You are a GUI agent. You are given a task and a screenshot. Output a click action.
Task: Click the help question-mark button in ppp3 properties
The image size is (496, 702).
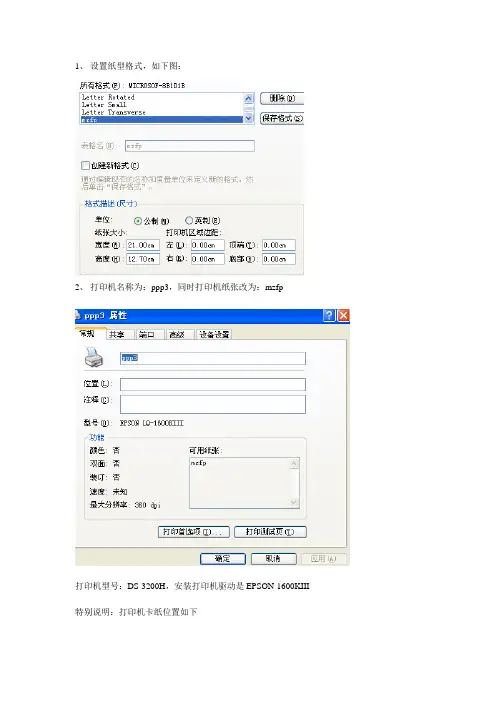[329, 316]
